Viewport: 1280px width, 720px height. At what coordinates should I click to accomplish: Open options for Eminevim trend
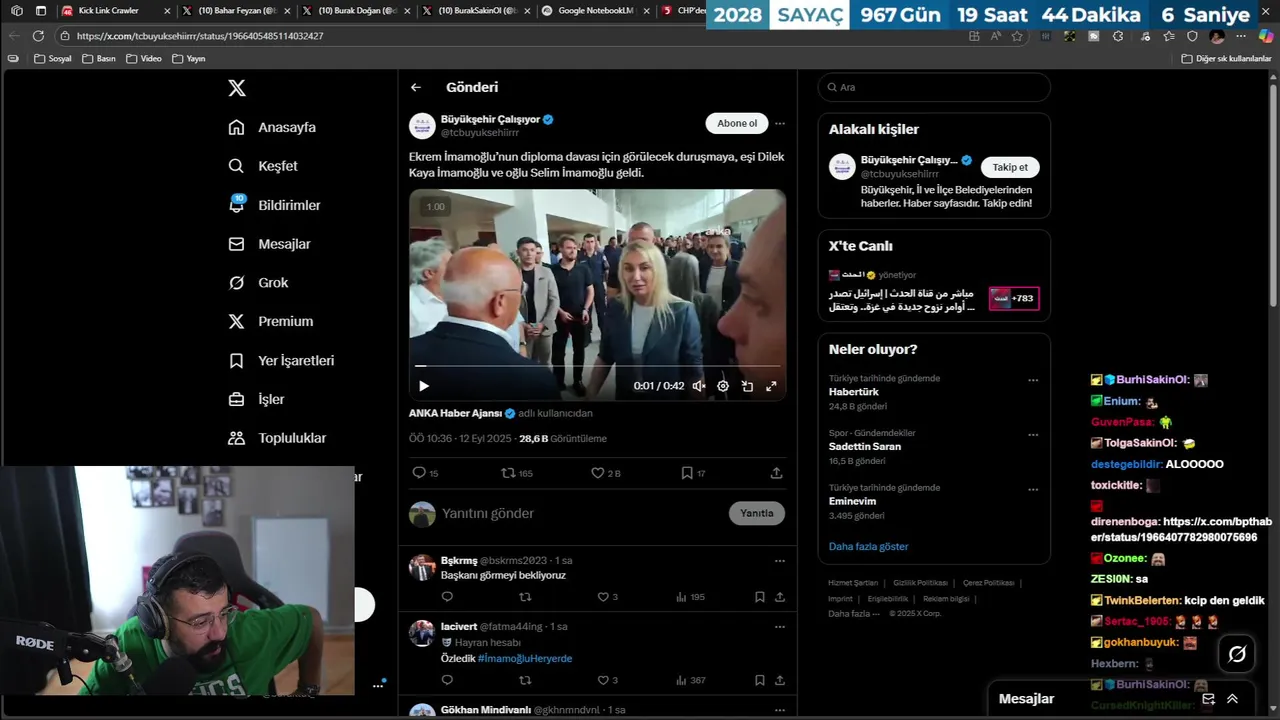point(1033,490)
